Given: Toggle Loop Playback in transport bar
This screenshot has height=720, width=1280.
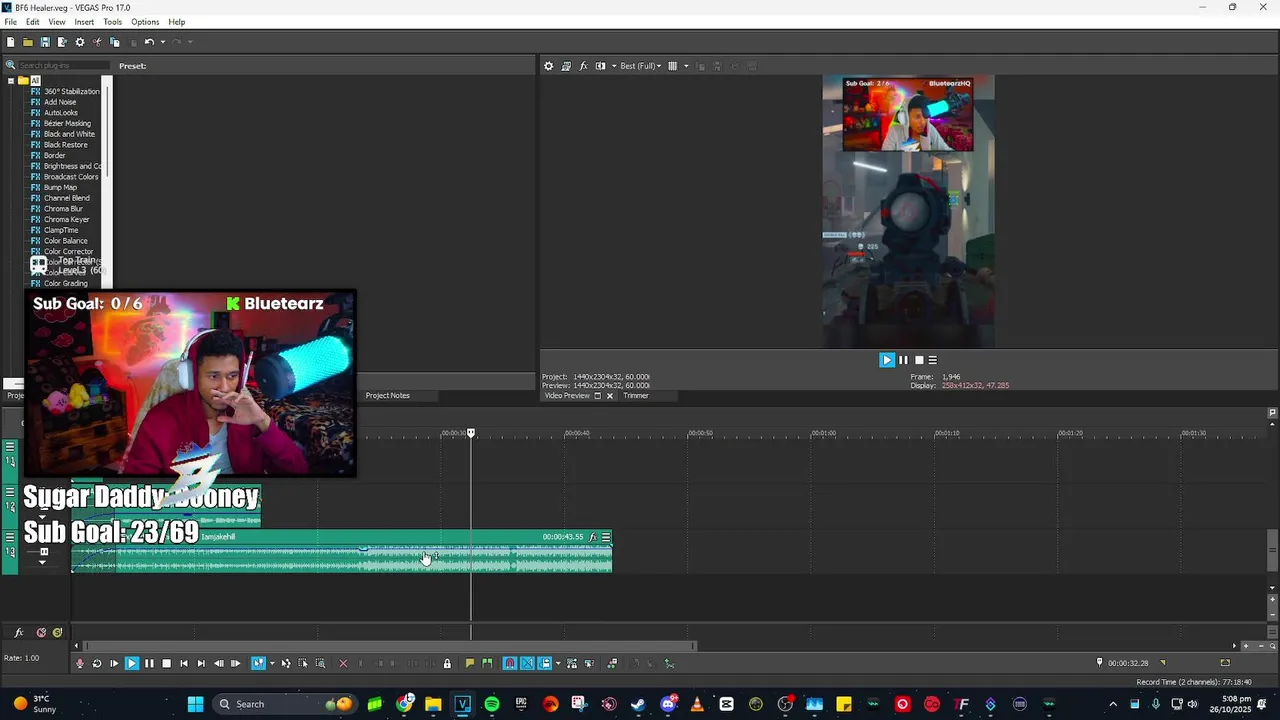Looking at the screenshot, I should pos(97,663).
